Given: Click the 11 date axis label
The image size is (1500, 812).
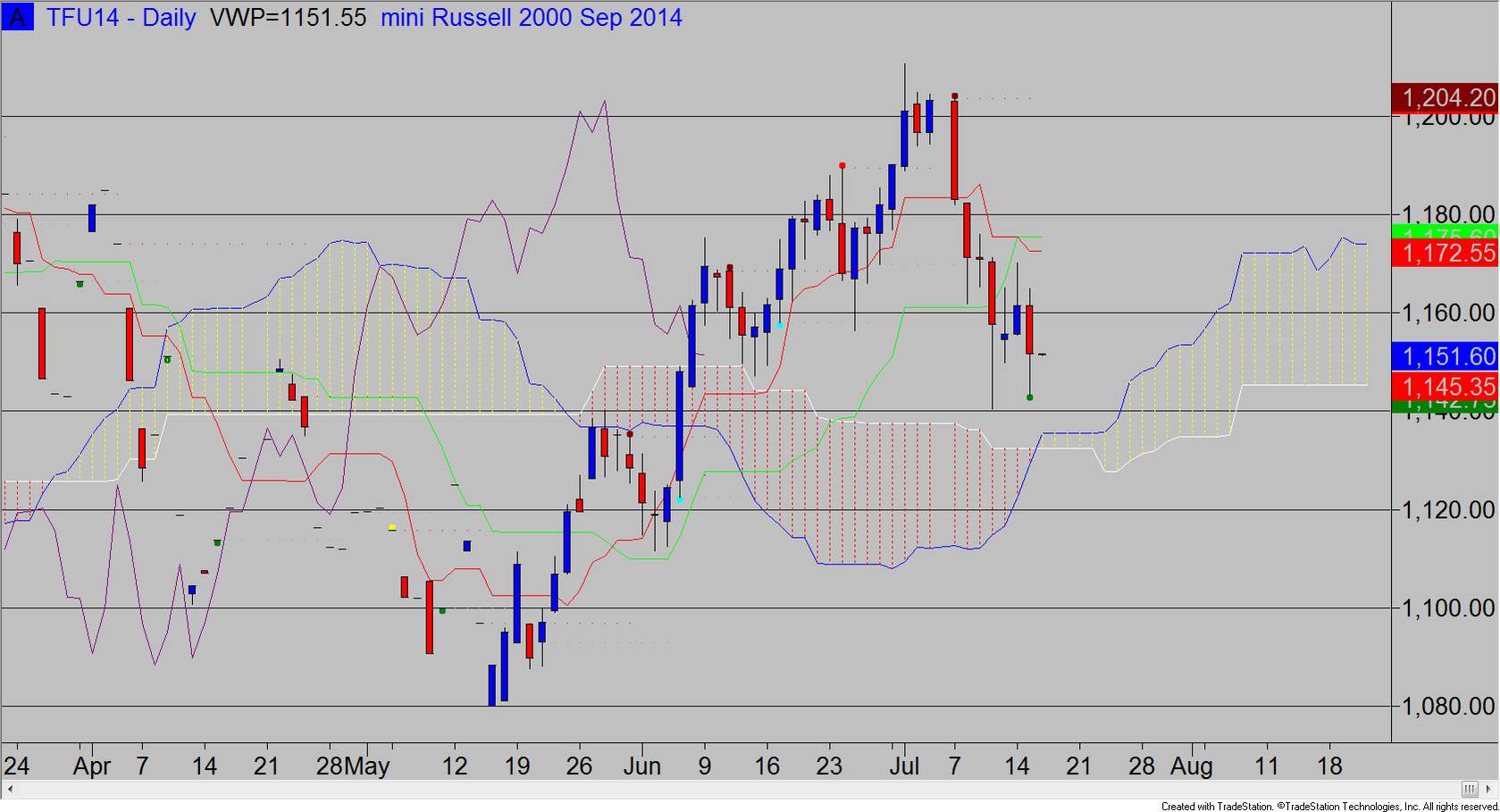Looking at the screenshot, I should 1267,766.
